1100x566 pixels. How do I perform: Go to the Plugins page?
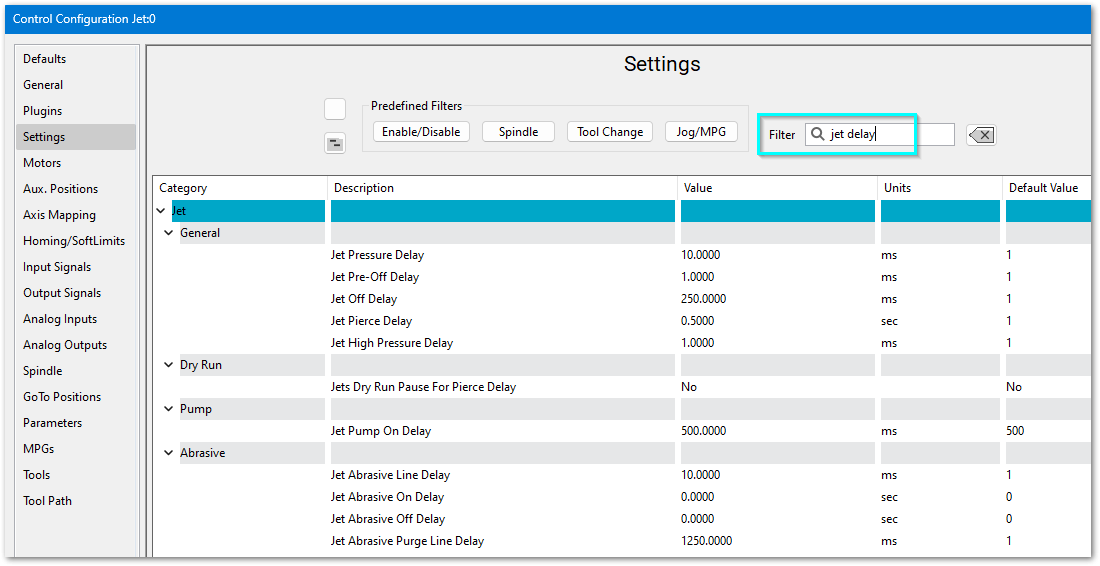(43, 111)
